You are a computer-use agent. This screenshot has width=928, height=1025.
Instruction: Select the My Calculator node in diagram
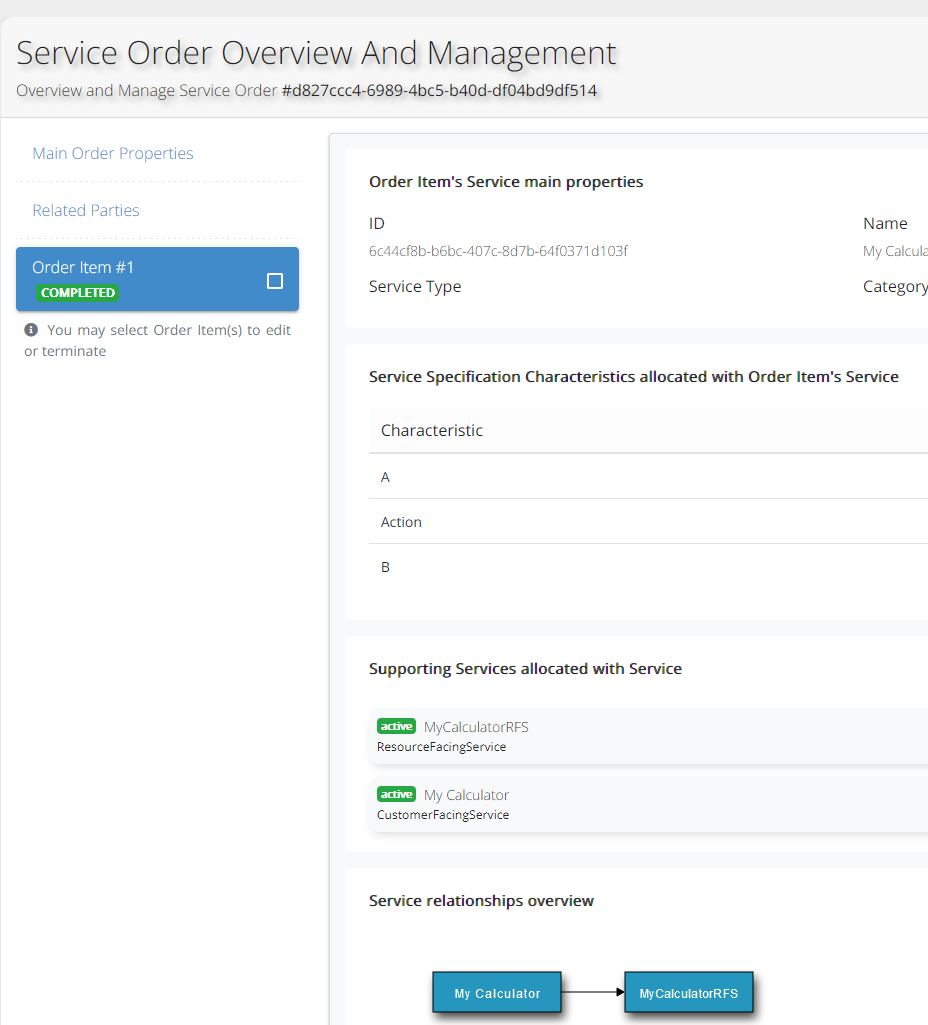click(x=497, y=993)
